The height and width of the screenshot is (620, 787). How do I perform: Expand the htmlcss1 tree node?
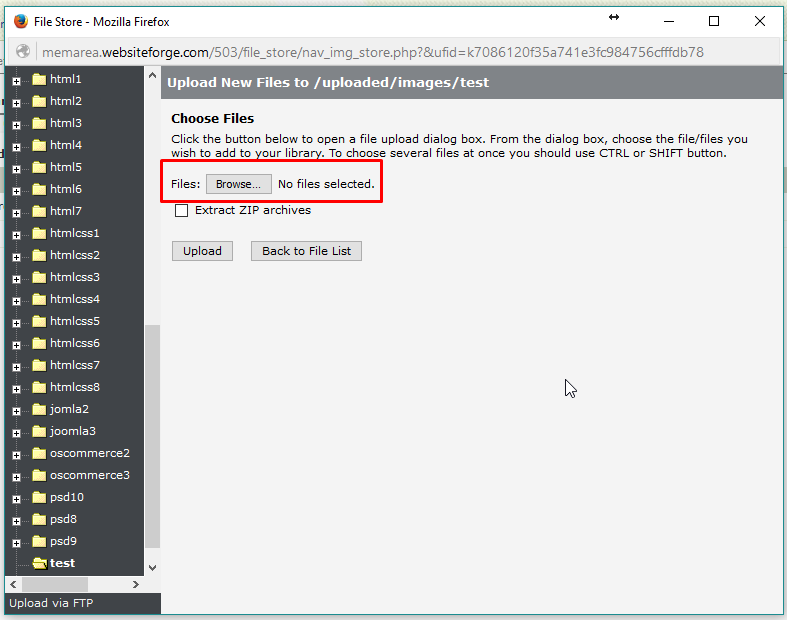point(17,235)
